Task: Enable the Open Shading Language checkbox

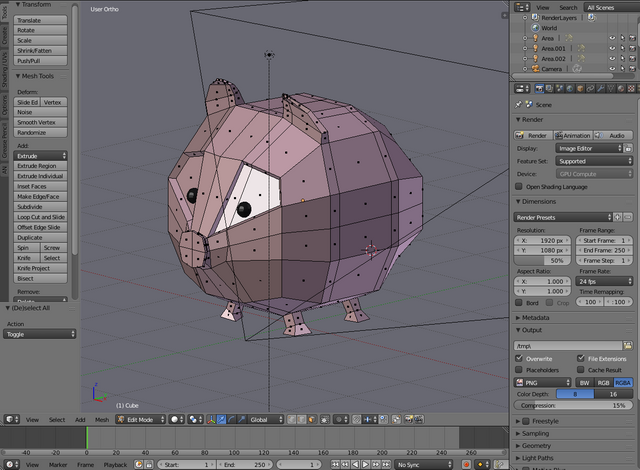Action: 519,186
